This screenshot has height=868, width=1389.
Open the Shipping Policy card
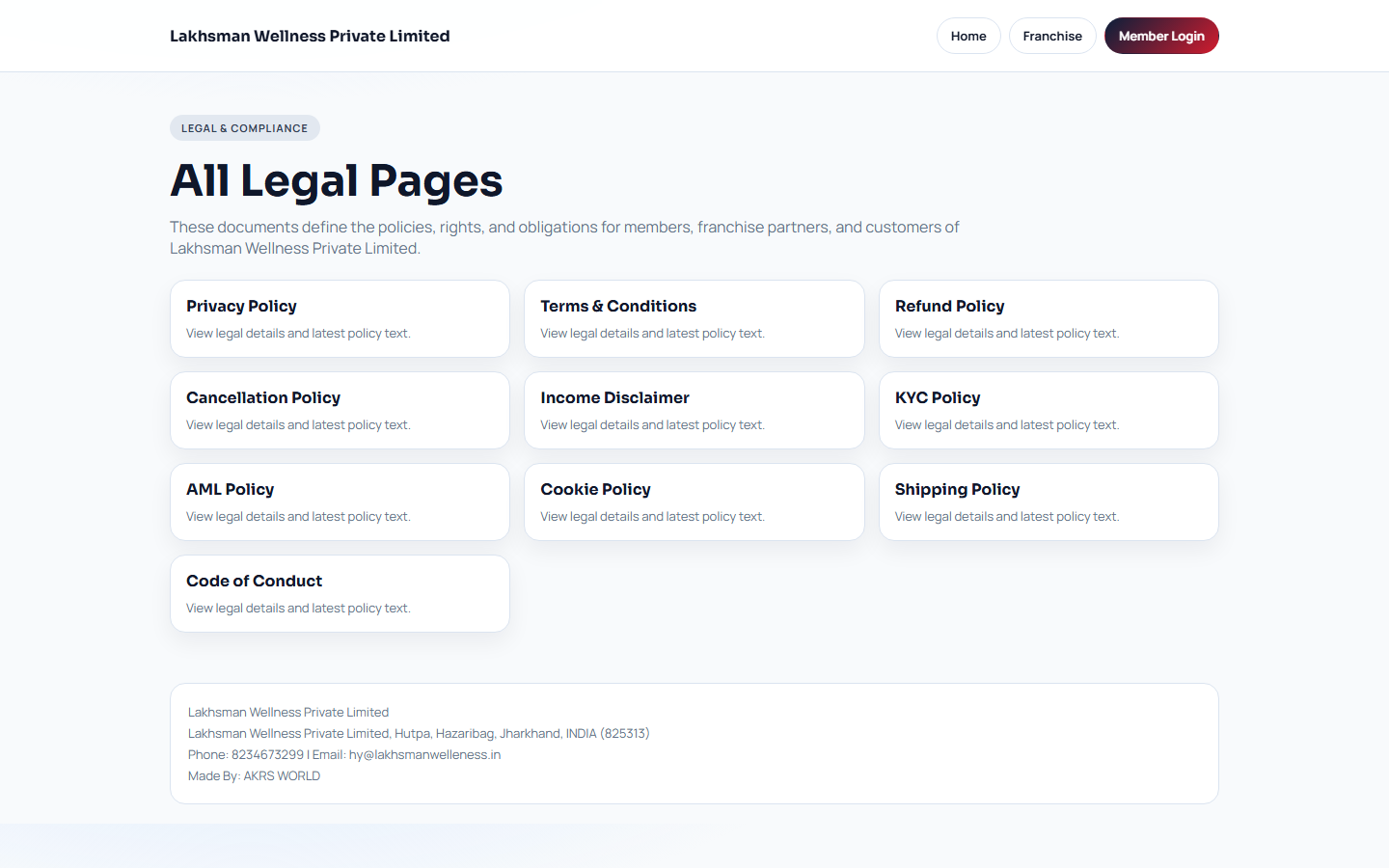[x=1048, y=502]
